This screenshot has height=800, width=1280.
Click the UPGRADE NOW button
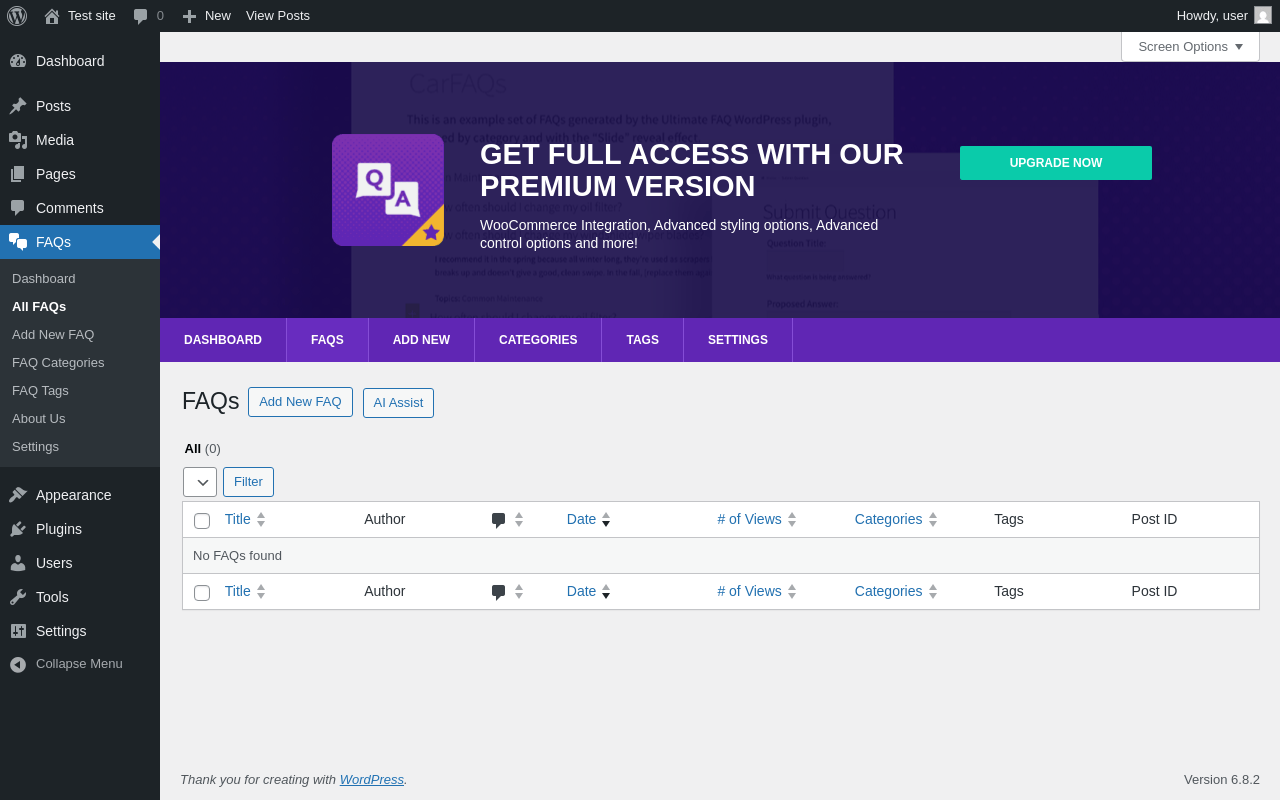click(x=1056, y=163)
